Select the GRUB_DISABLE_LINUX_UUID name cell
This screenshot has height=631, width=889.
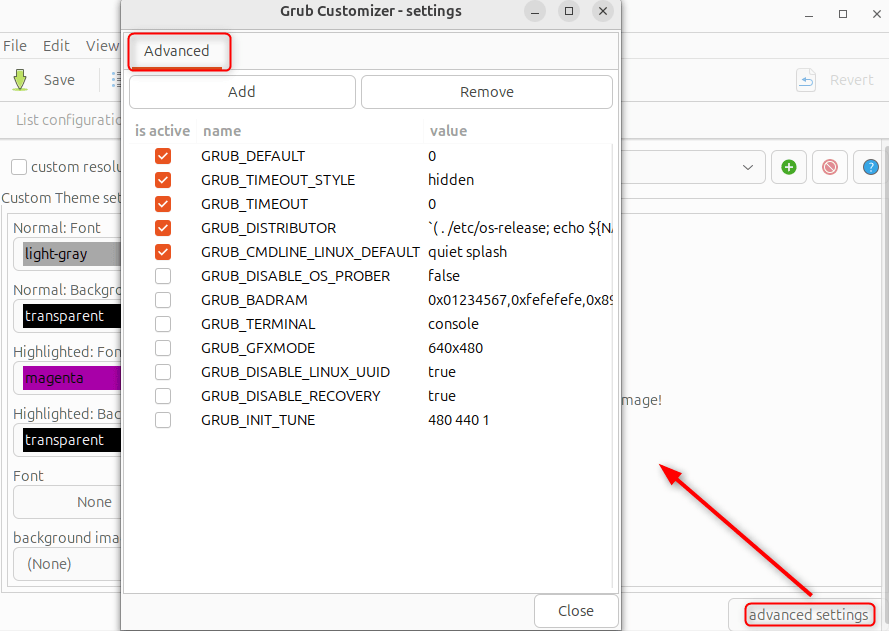point(295,372)
